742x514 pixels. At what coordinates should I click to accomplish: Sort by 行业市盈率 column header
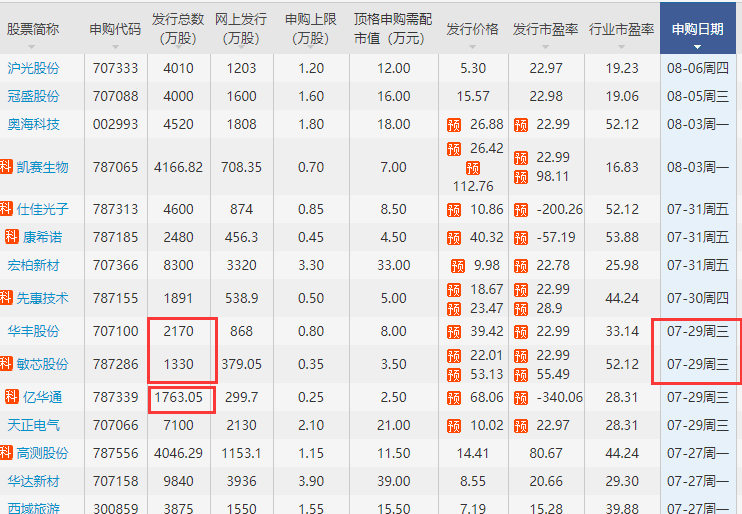[621, 29]
